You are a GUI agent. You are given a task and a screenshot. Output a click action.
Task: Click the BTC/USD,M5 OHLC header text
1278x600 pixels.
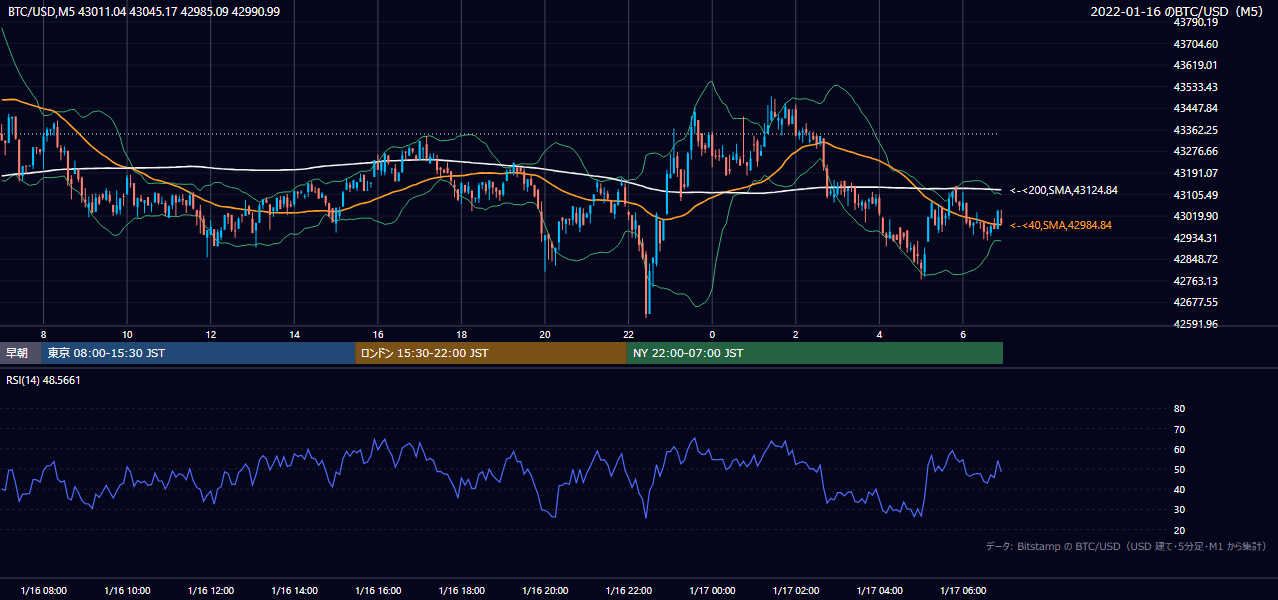click(x=144, y=11)
